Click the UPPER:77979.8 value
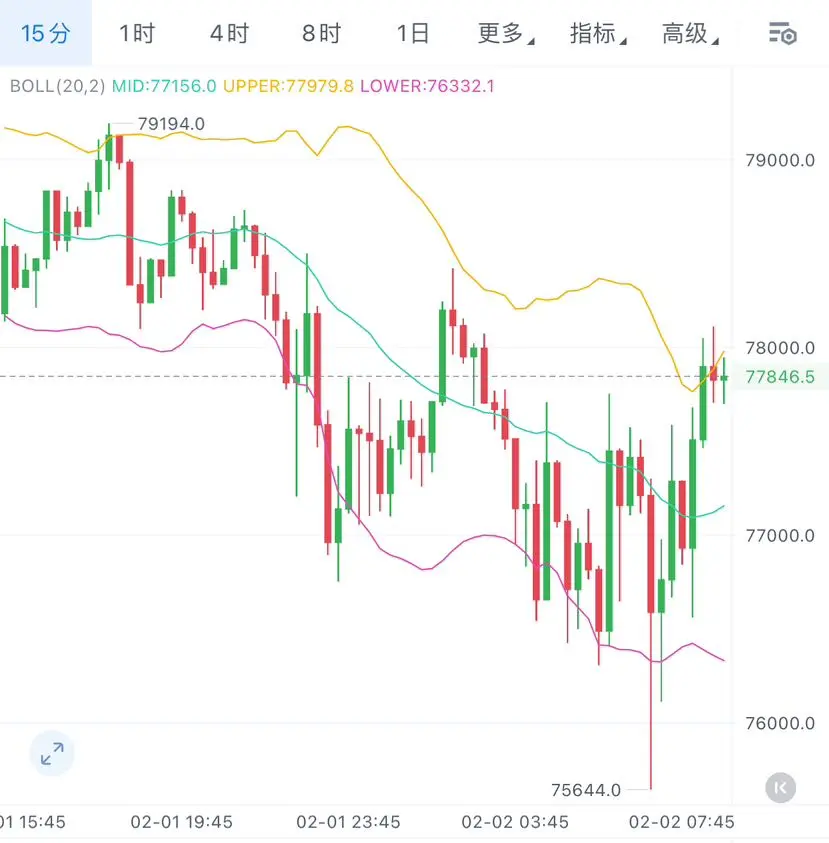 click(288, 86)
